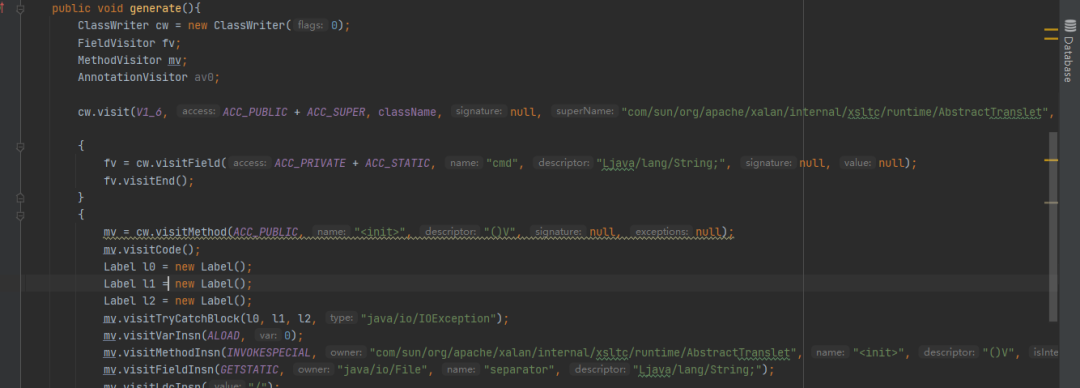1080x388 pixels.
Task: Click the "GETSTATIC" opcode constant
Action: pyautogui.click(x=250, y=370)
